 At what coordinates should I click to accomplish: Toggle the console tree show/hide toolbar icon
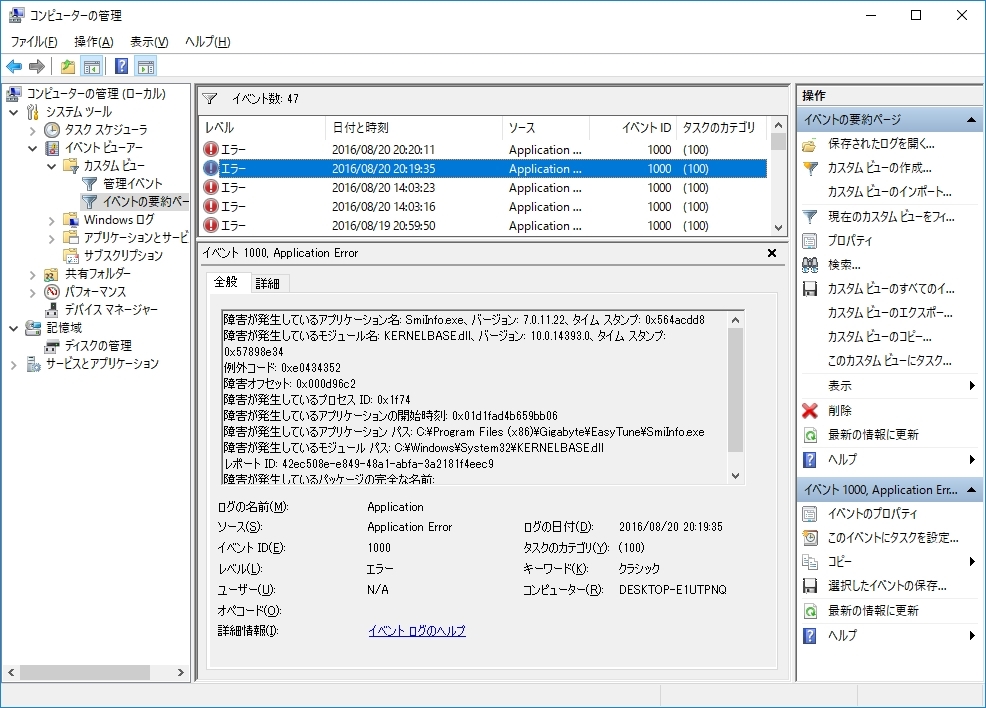coord(92,67)
